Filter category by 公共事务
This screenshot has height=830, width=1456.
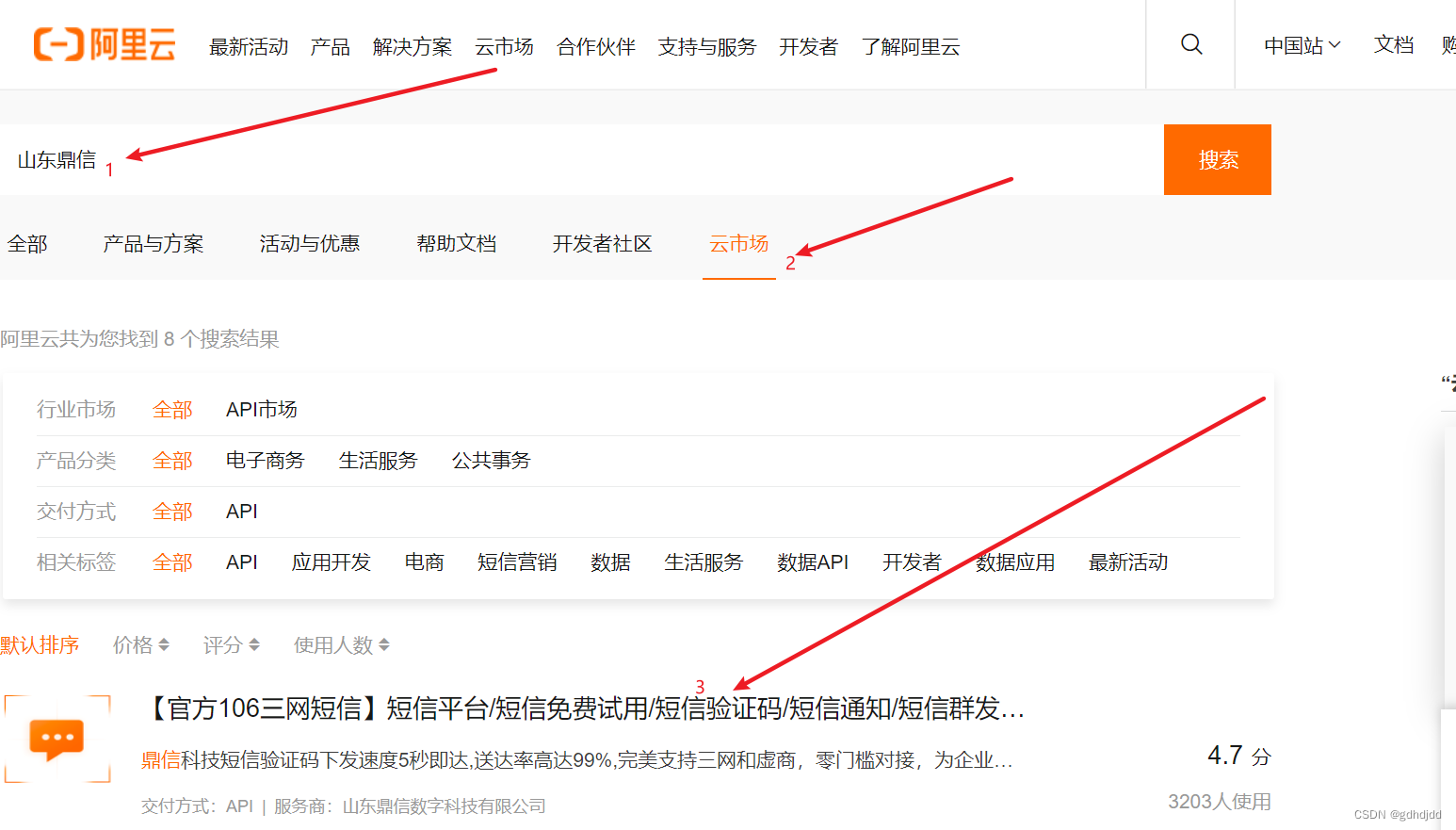(x=492, y=461)
